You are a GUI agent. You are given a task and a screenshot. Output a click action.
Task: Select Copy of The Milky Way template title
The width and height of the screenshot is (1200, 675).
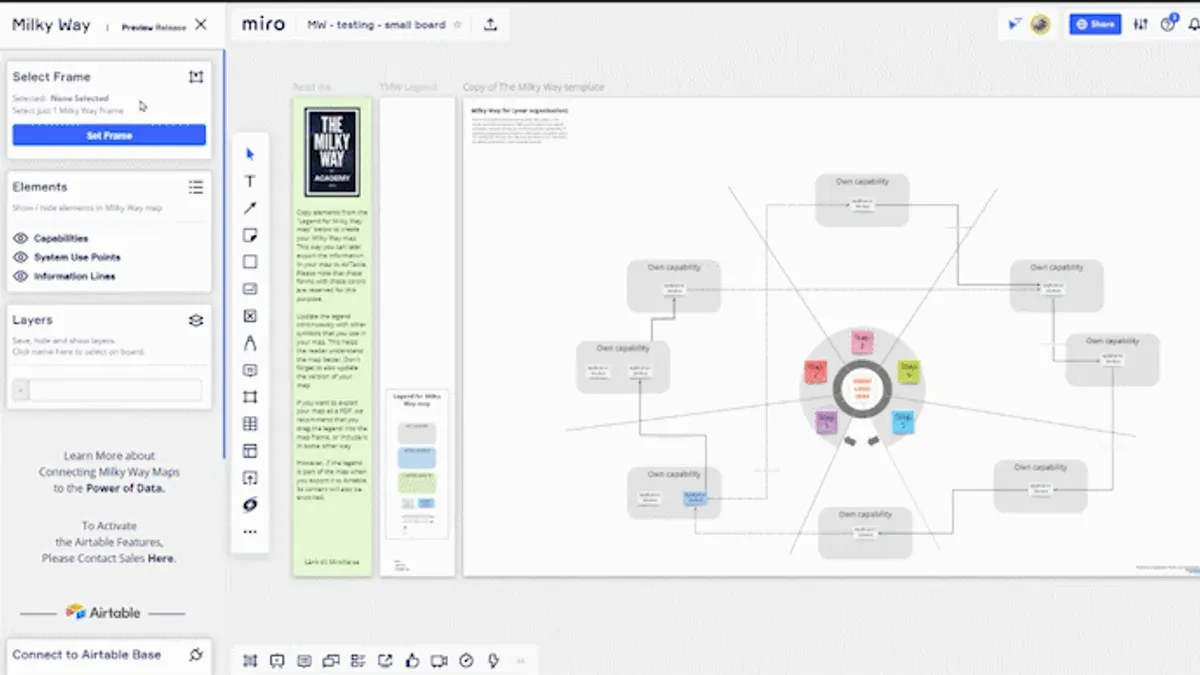click(534, 88)
